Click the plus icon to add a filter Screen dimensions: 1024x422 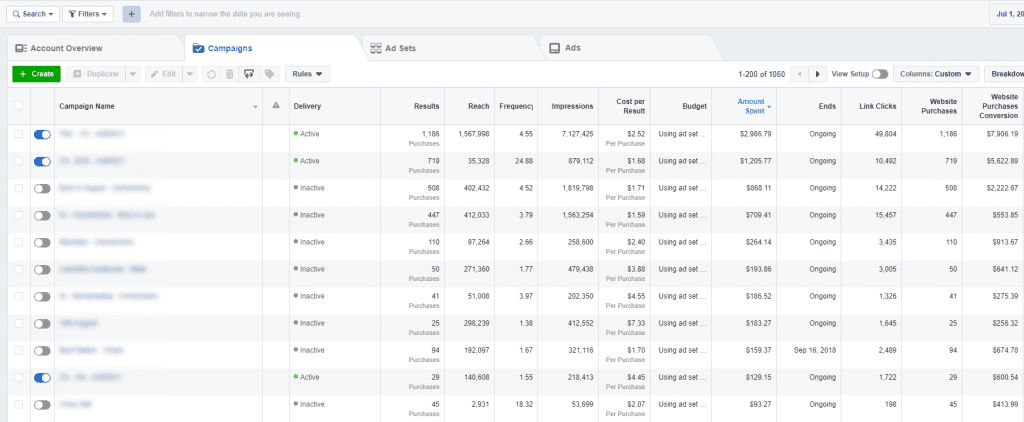click(x=132, y=14)
